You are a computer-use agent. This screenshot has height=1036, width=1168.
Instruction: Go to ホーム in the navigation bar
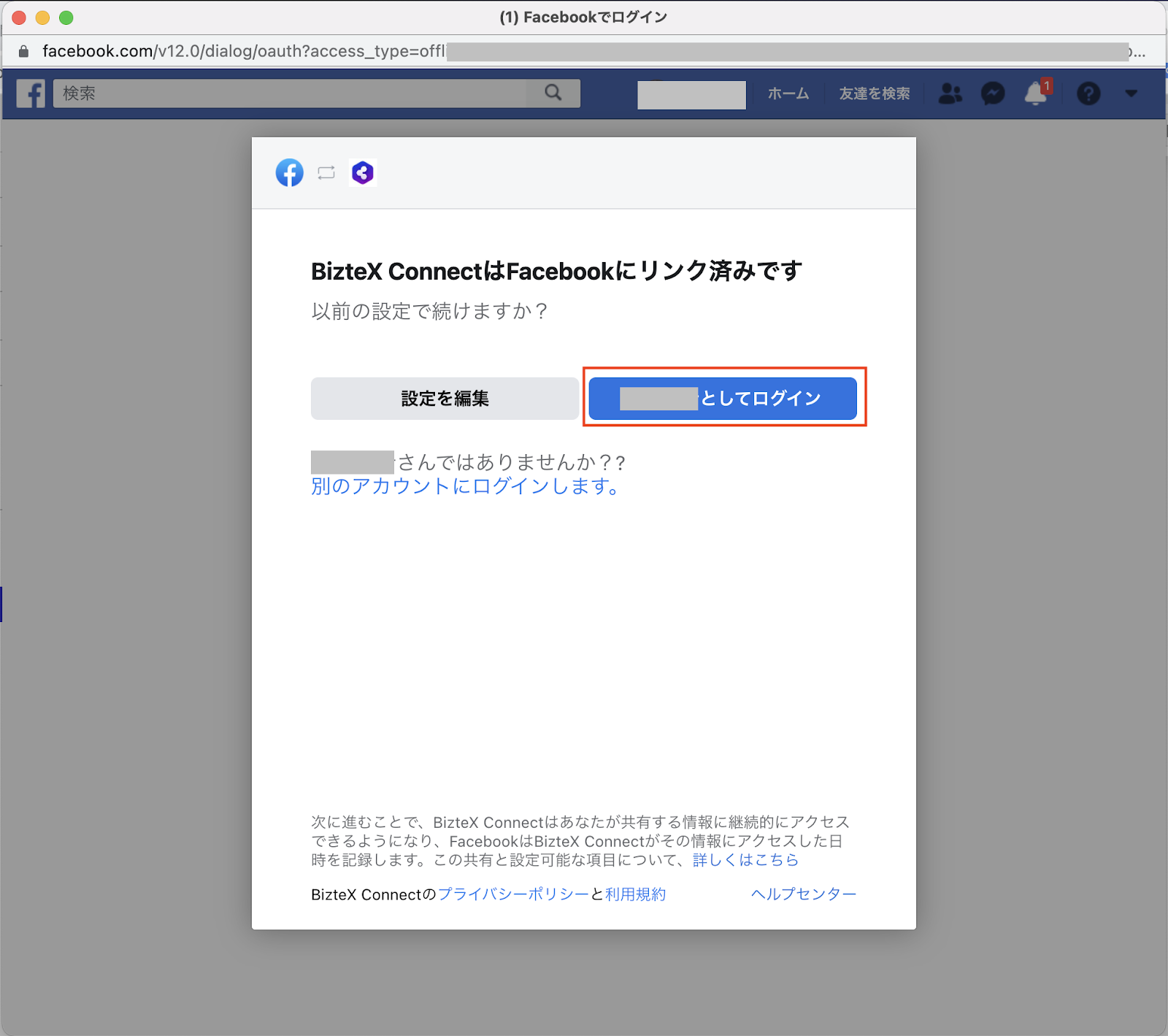[x=788, y=93]
